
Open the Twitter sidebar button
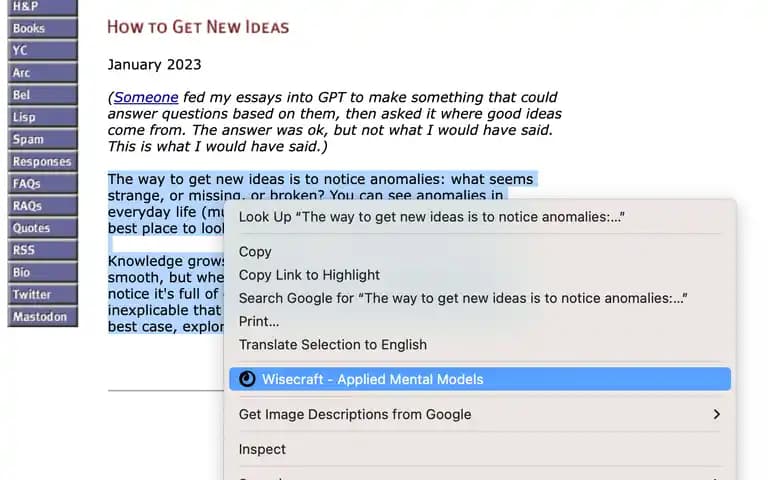click(43, 294)
